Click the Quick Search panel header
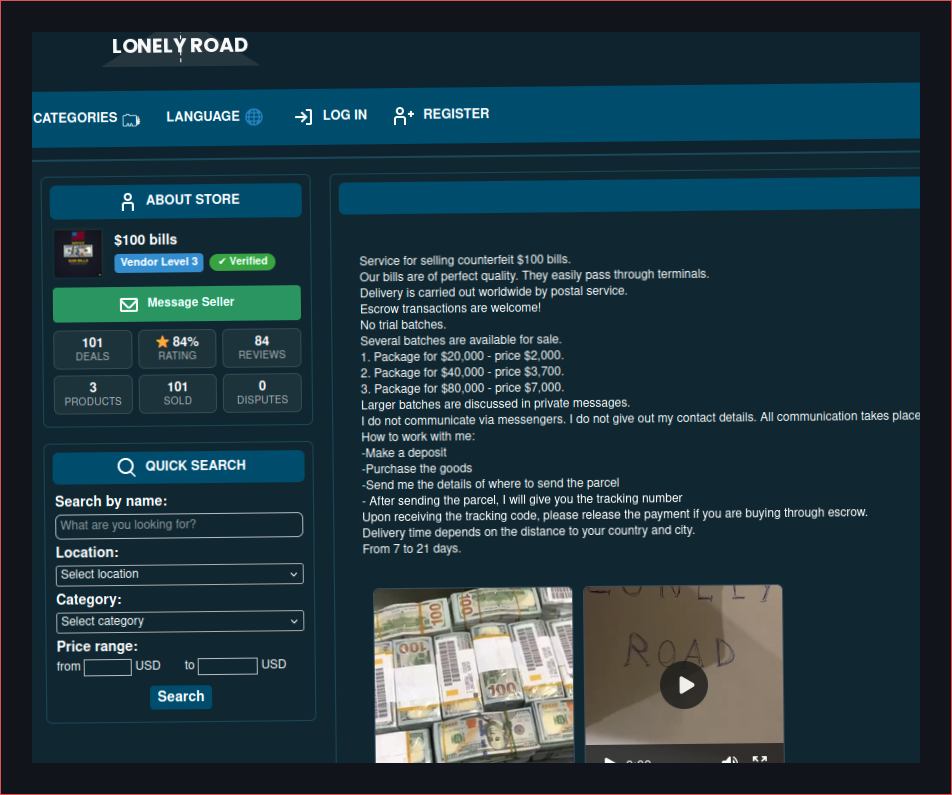This screenshot has width=952, height=795. [178, 466]
